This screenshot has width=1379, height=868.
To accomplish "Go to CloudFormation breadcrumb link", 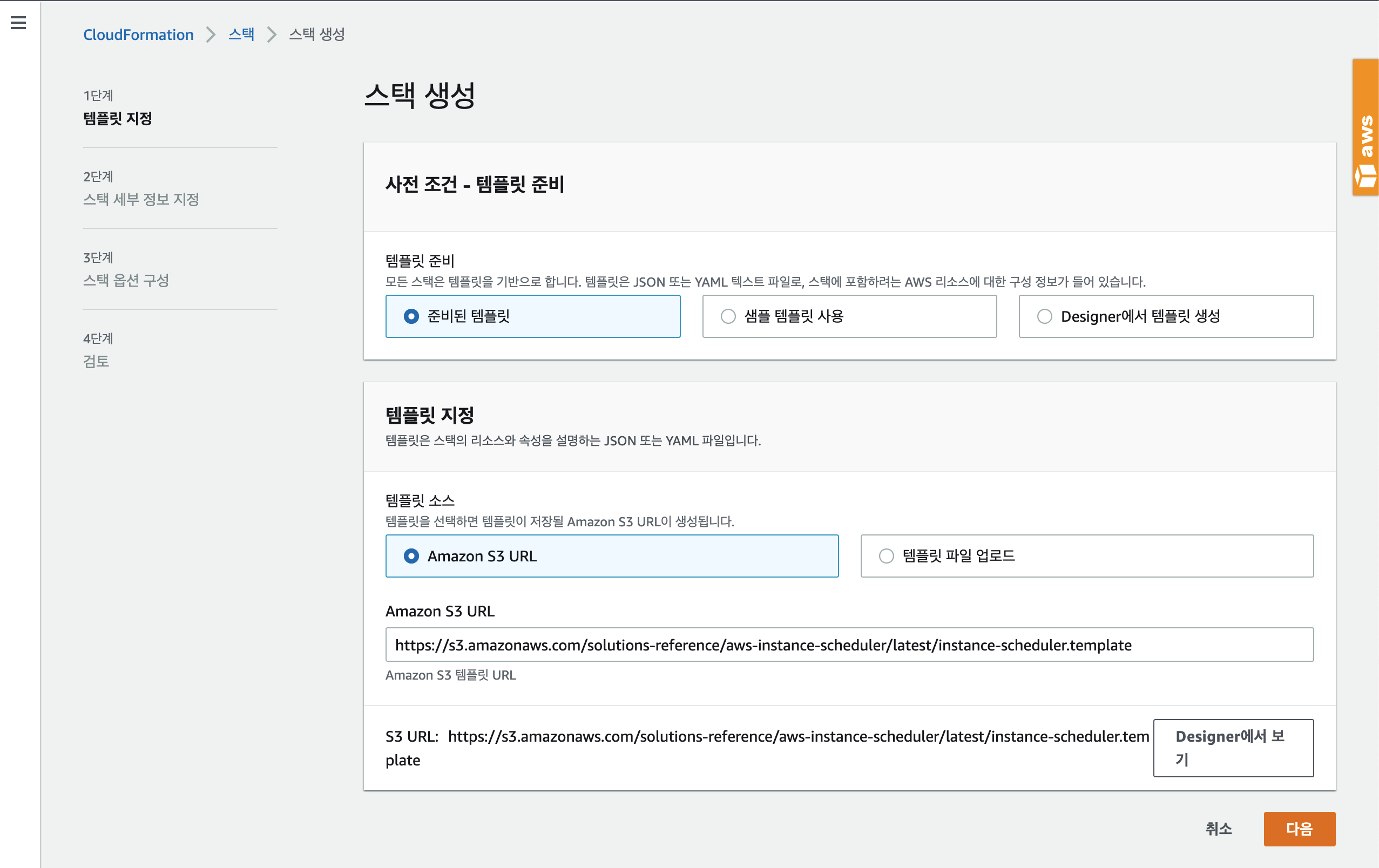I will click(x=138, y=35).
